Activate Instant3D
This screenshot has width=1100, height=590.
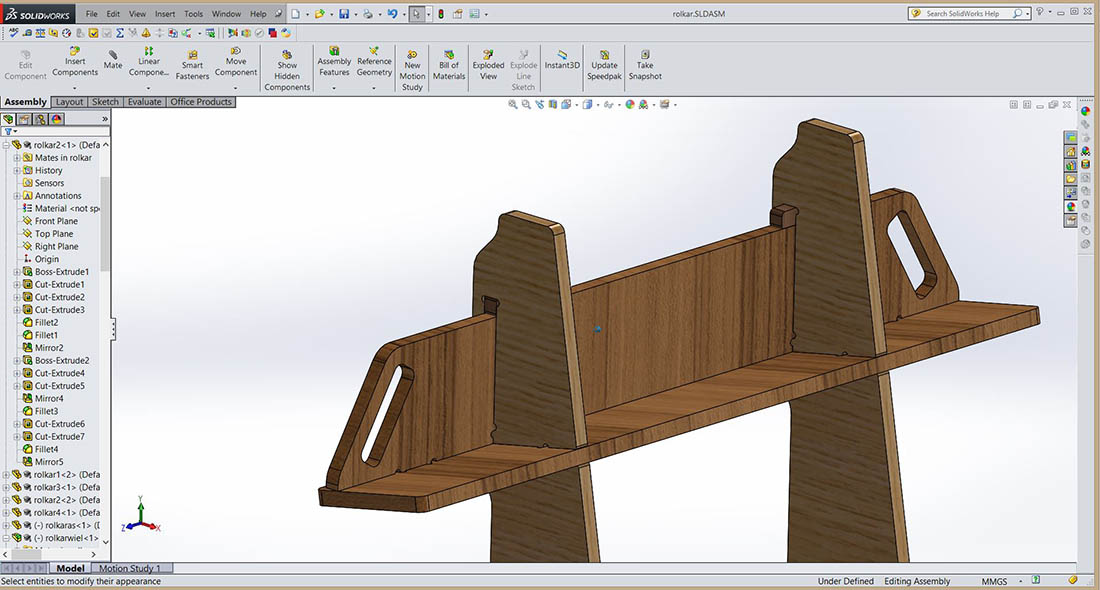562,60
